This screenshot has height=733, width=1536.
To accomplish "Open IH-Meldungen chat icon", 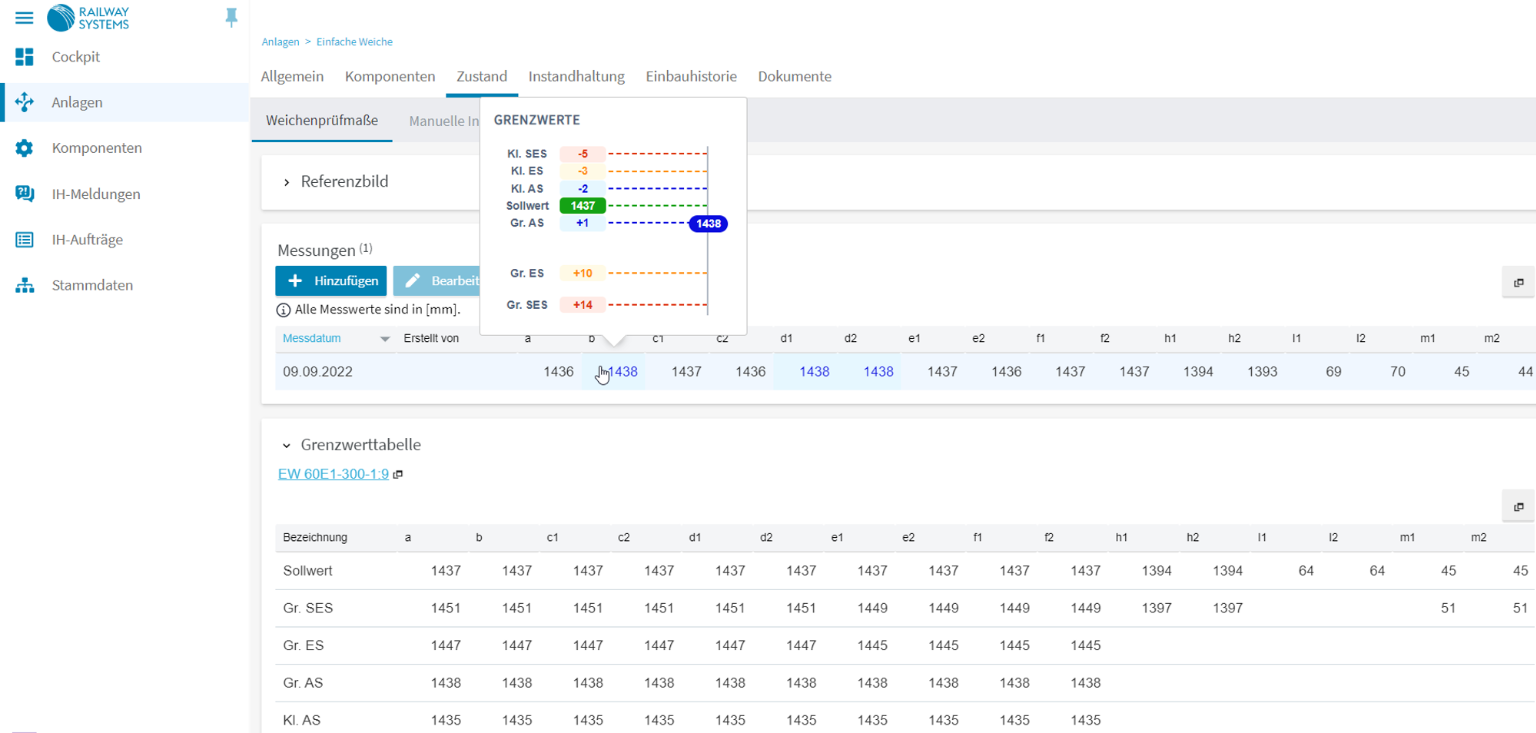I will 24,194.
